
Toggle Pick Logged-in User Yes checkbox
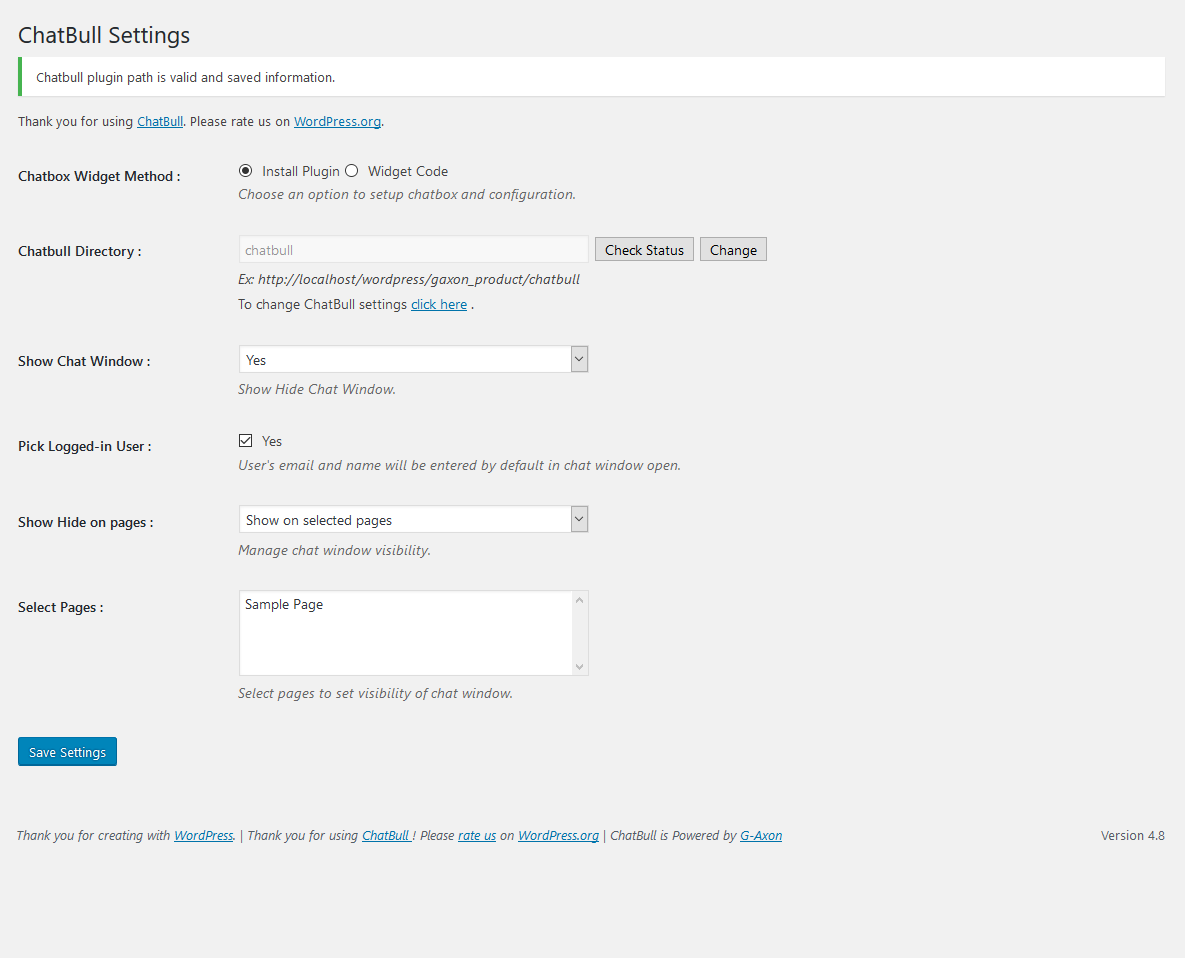[246, 440]
